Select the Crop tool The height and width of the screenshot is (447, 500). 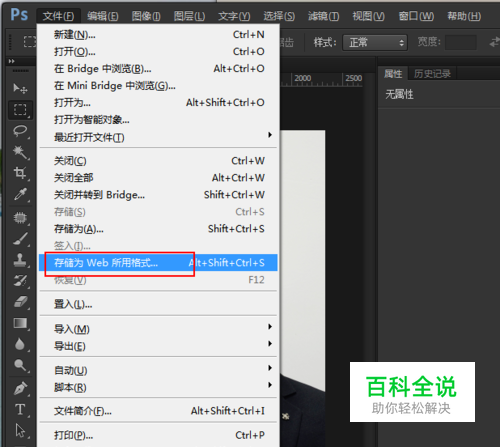[x=20, y=173]
